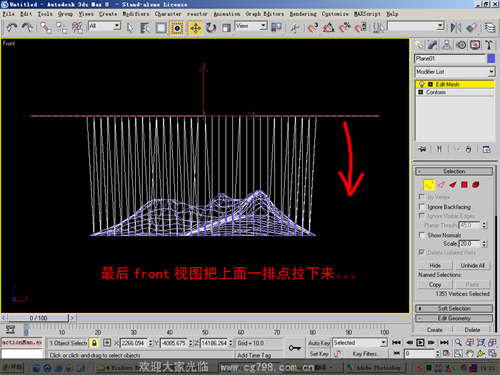Click the Copy named selection button
This screenshot has height=375, width=500.
(x=435, y=284)
